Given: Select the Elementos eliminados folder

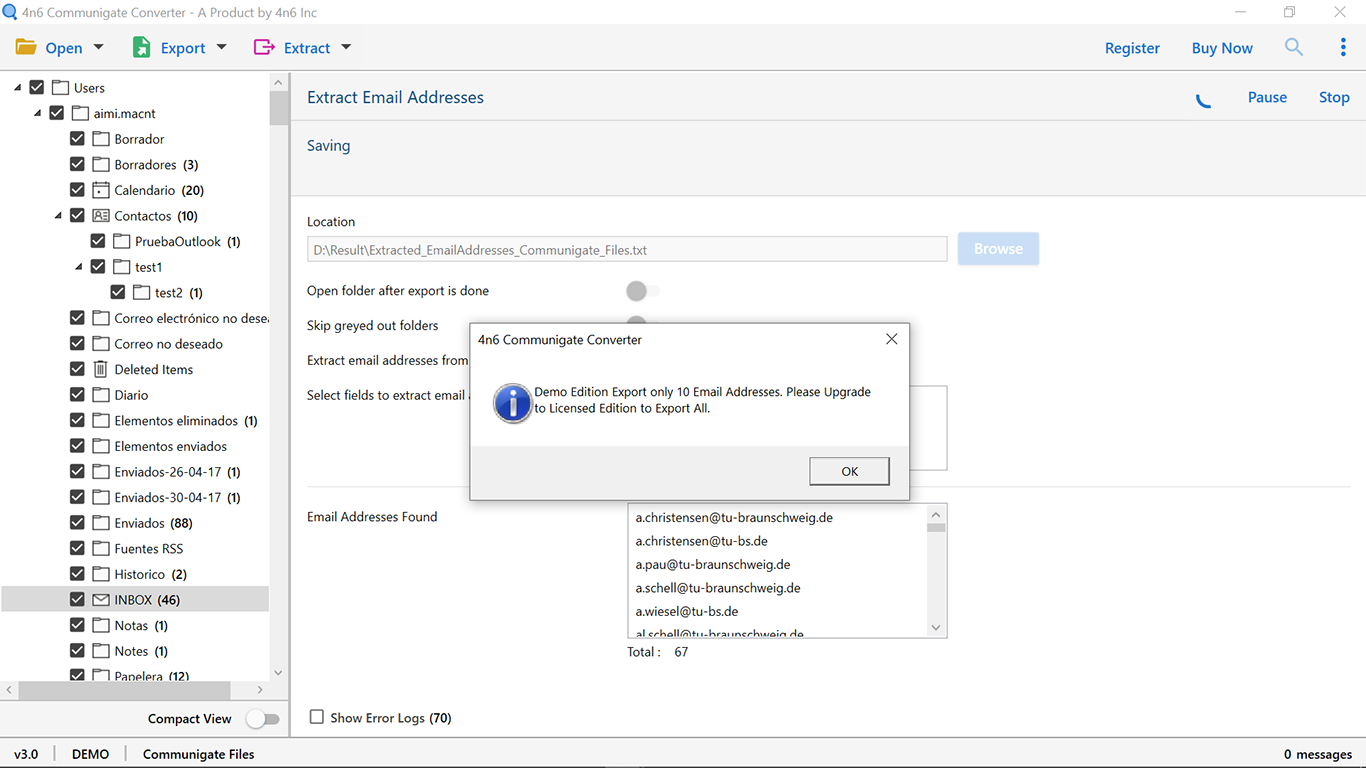Looking at the screenshot, I should pyautogui.click(x=185, y=421).
